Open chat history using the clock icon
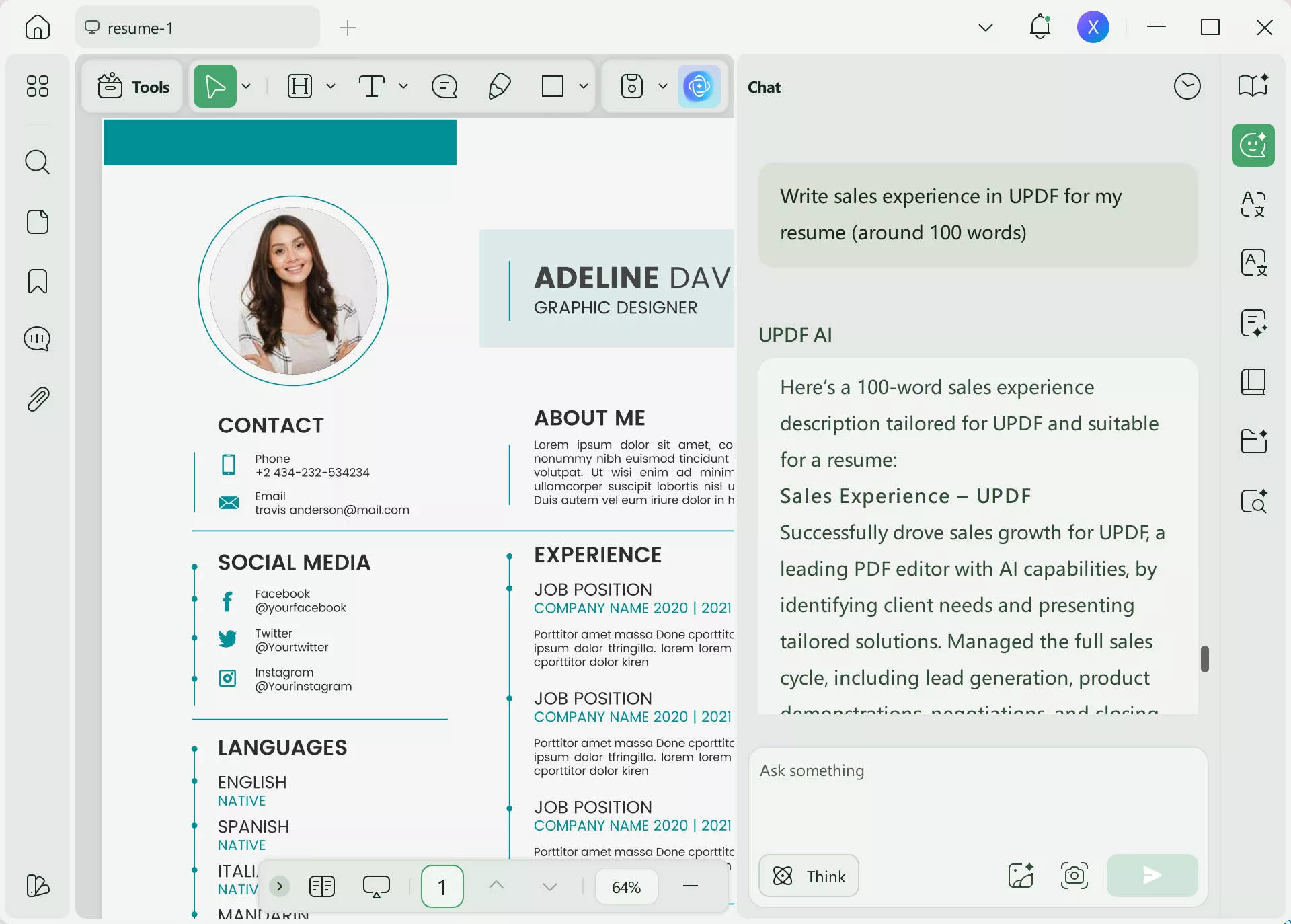This screenshot has height=924, width=1291. (1187, 86)
